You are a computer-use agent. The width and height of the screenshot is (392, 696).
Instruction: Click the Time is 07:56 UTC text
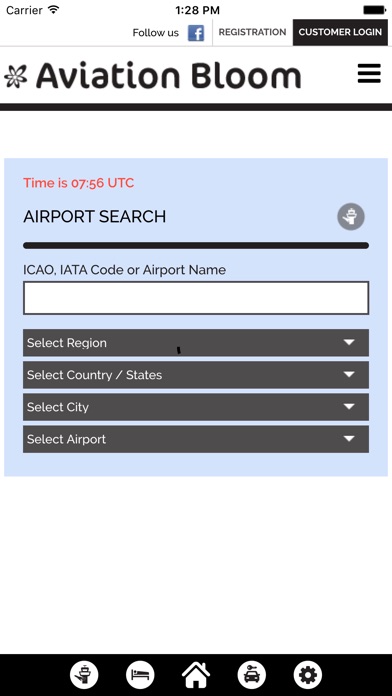tap(79, 183)
